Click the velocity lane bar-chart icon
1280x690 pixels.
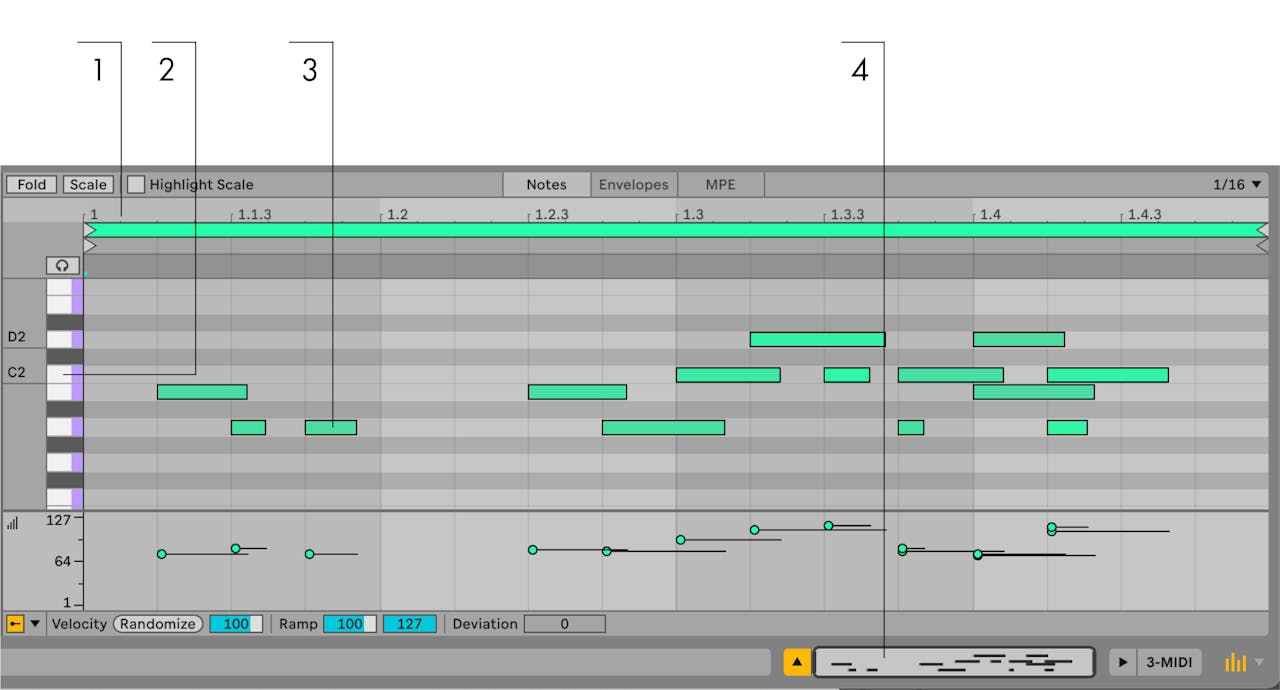click(x=13, y=522)
